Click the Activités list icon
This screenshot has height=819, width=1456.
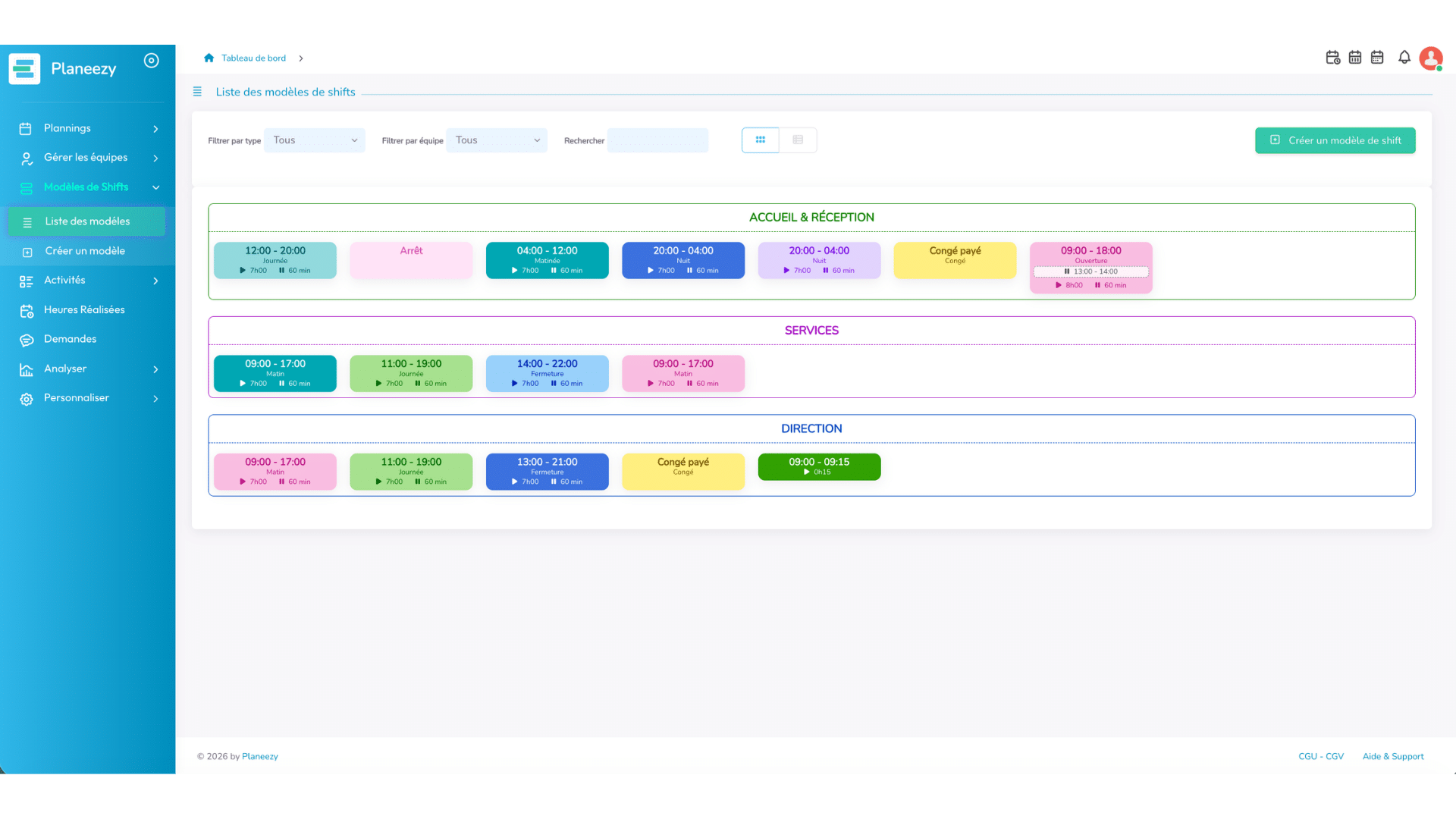27,281
